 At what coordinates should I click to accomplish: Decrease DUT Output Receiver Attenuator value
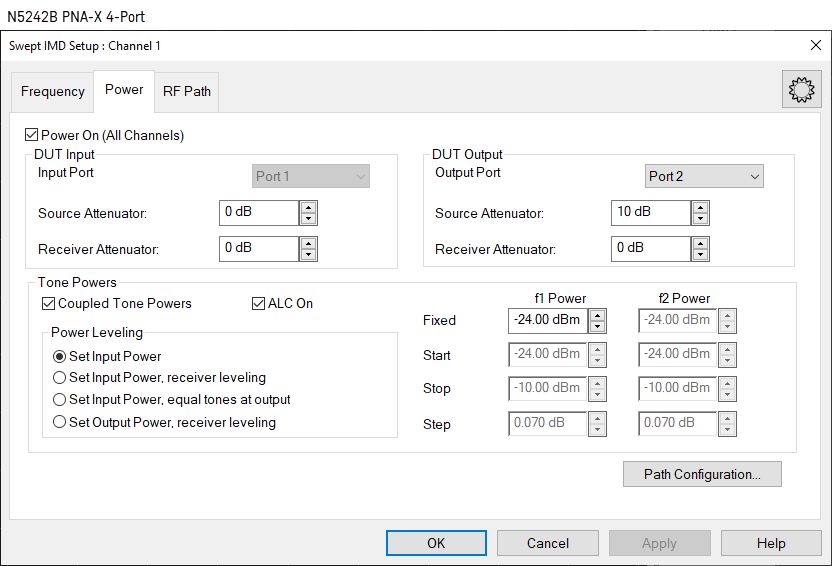tap(700, 253)
